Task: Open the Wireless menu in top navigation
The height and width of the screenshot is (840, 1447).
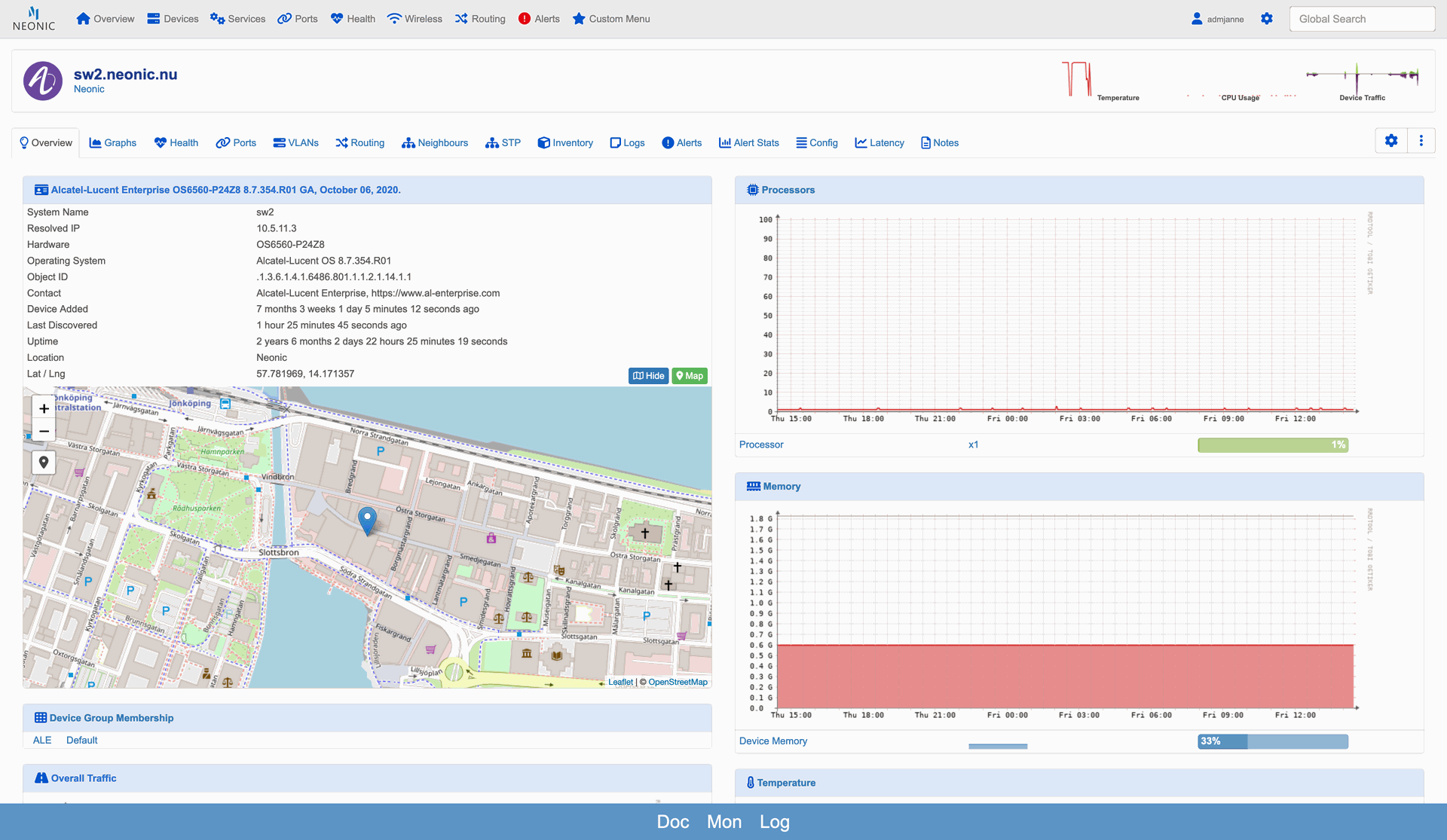Action: tap(415, 19)
